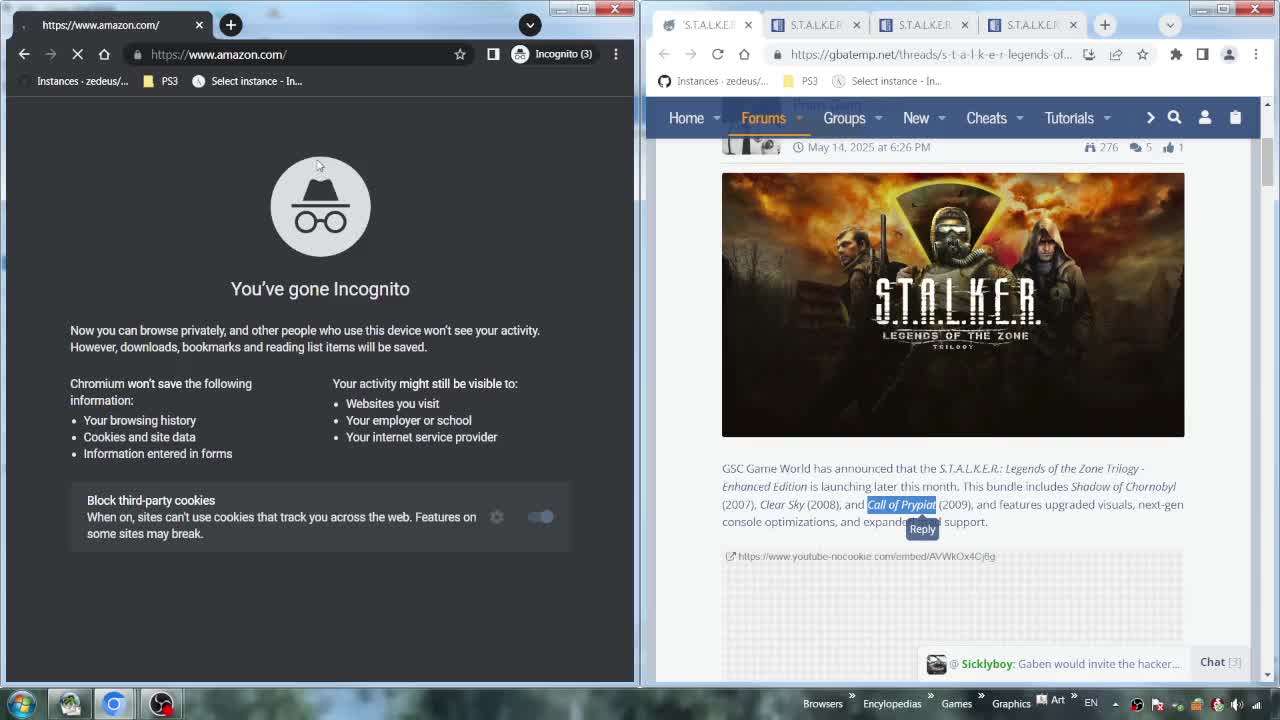Switch to second S.T.A.L.K.E.R. tab
1280x720 pixels.
click(817, 25)
